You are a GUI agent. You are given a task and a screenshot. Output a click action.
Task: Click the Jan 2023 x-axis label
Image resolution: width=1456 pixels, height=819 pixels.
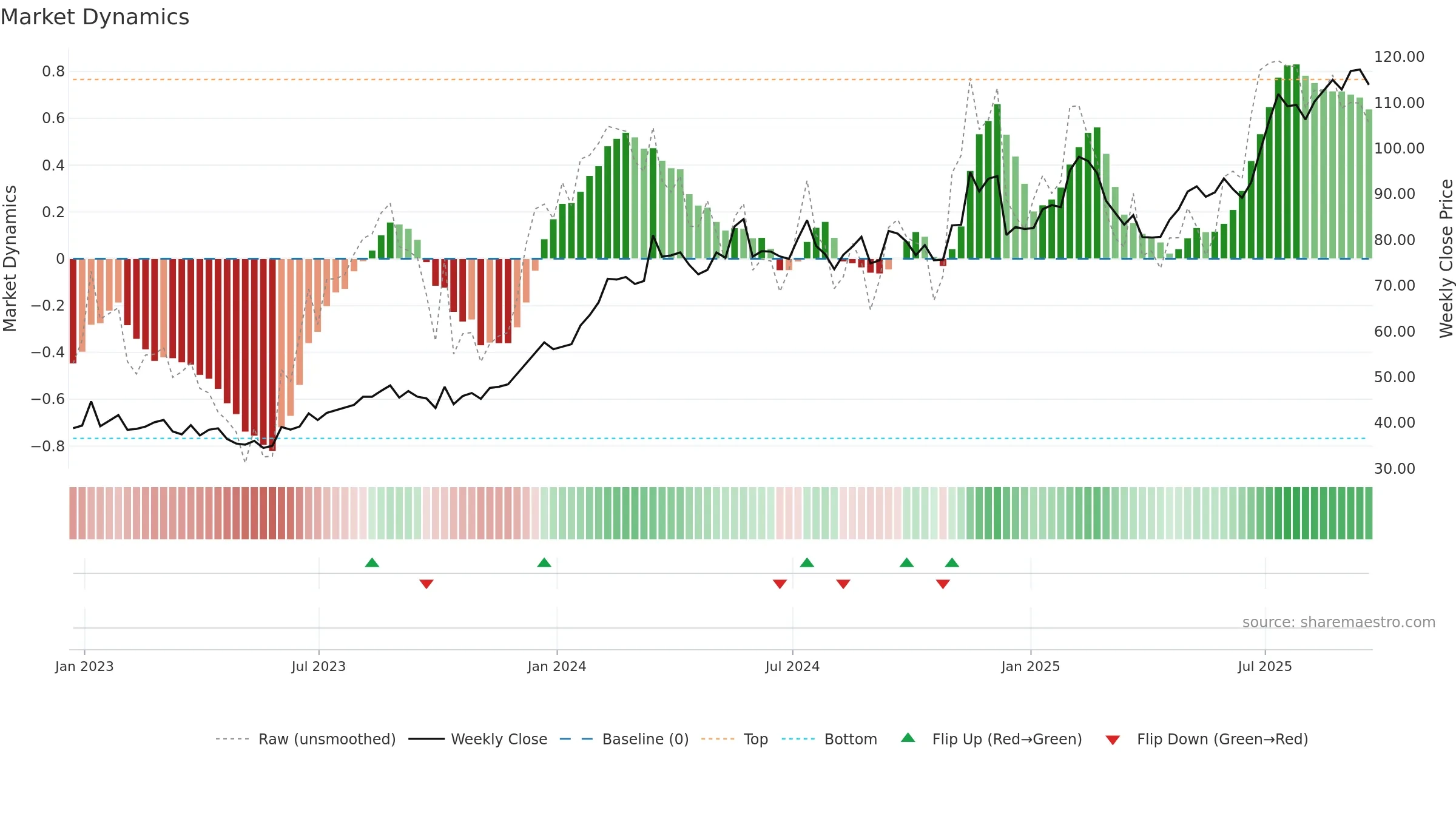coord(84,666)
